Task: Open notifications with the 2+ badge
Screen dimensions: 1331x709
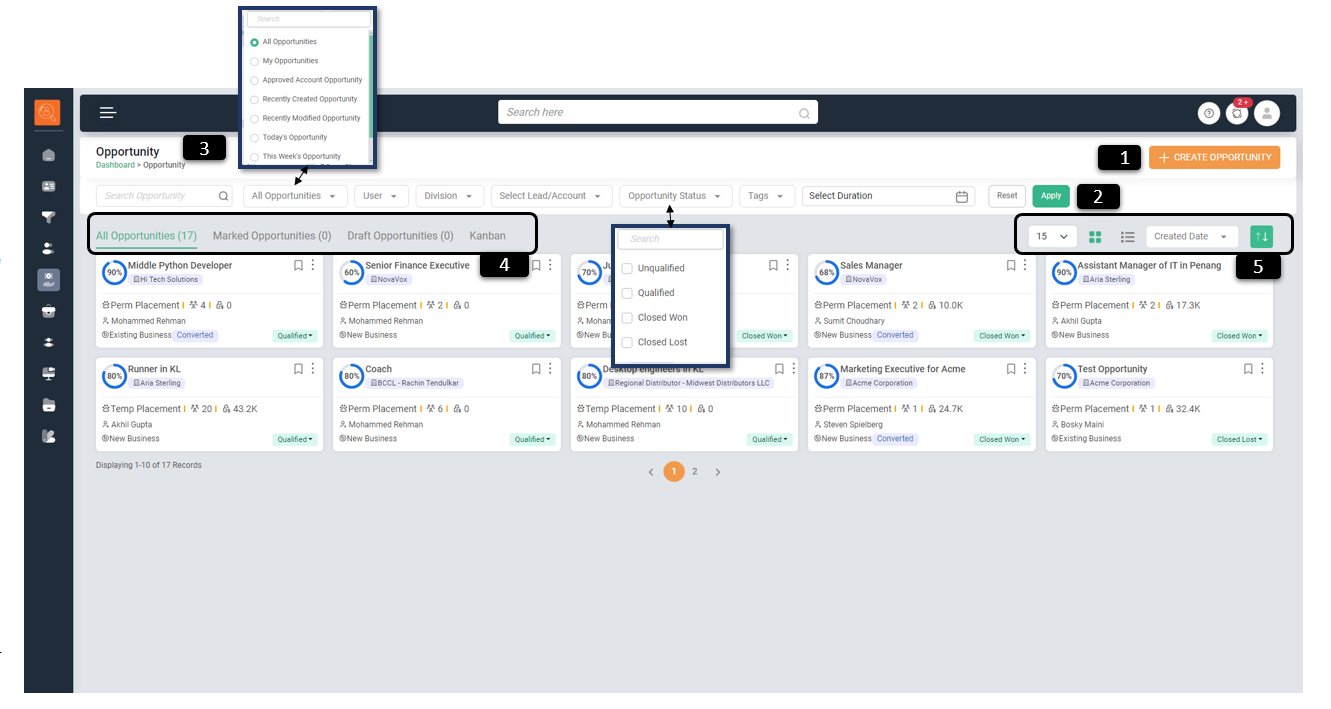Action: [1237, 114]
